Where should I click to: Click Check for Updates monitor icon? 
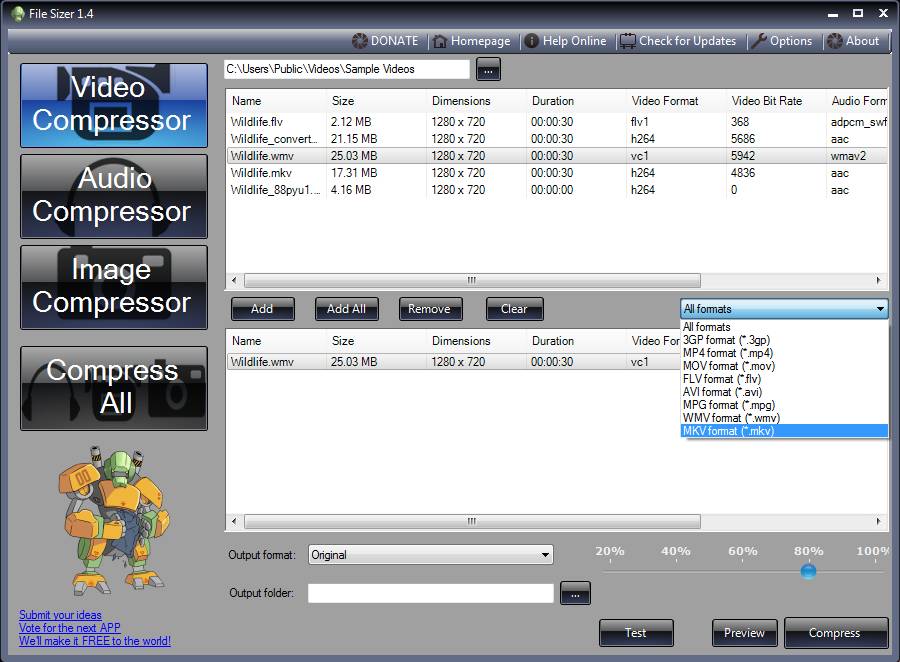(x=628, y=41)
